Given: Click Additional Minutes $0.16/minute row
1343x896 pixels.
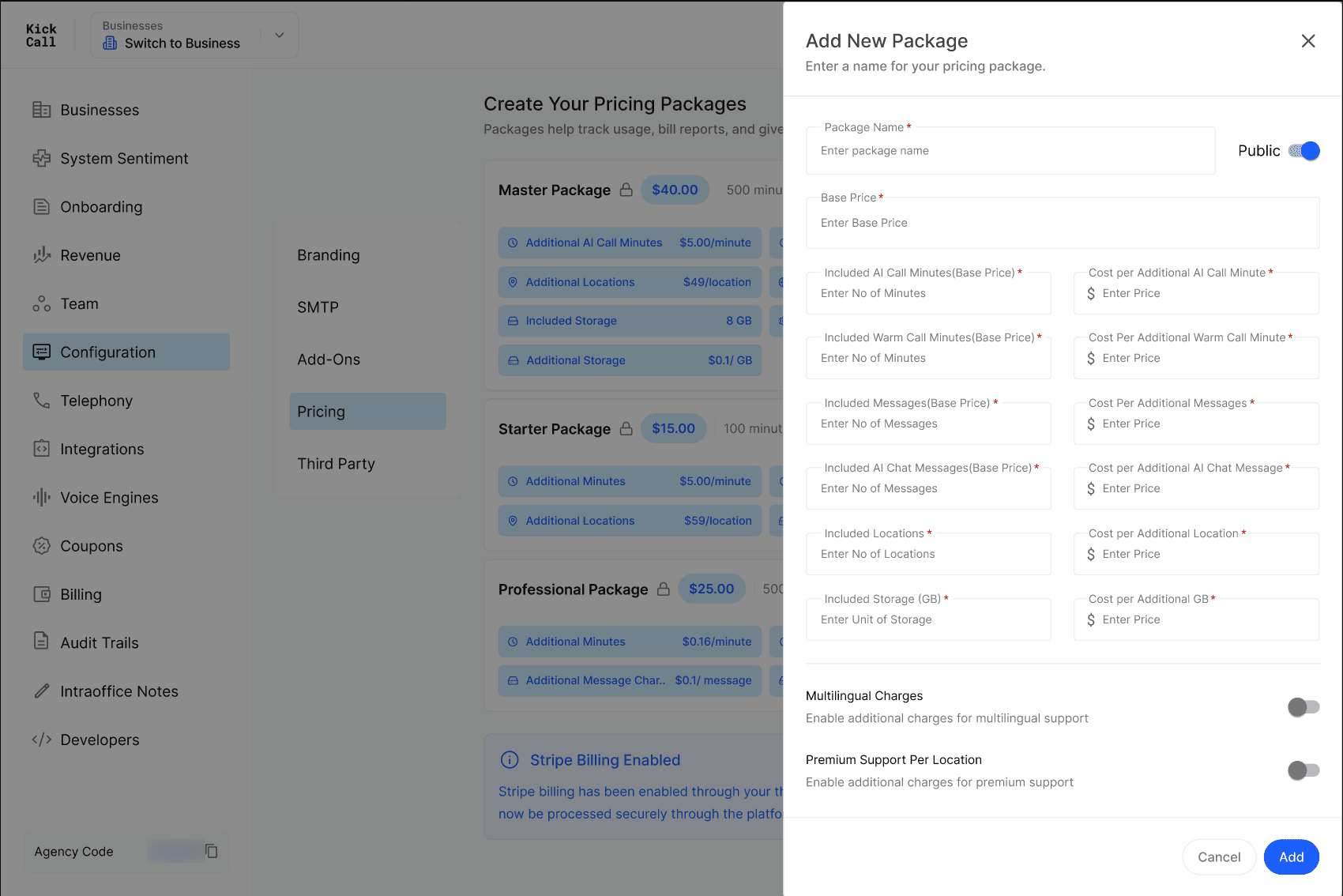Looking at the screenshot, I should coord(630,642).
